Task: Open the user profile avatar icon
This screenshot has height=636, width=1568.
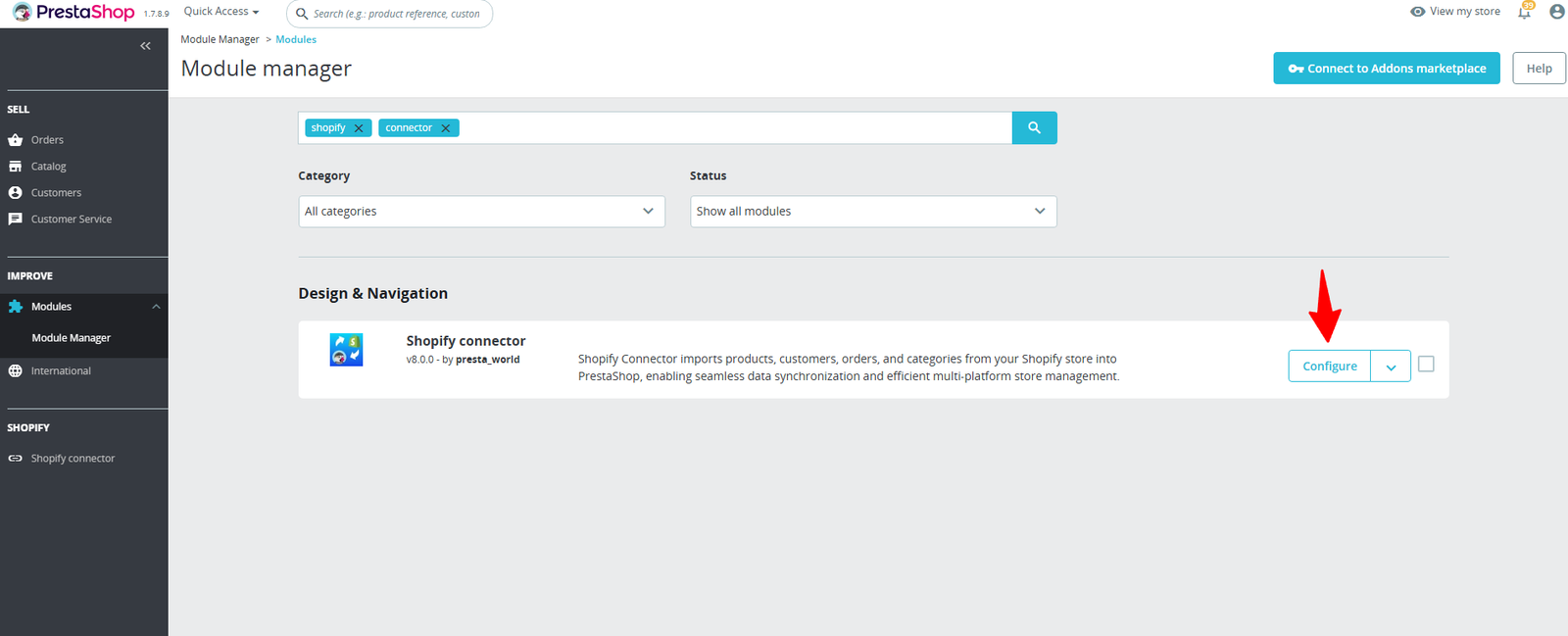Action: point(1556,12)
